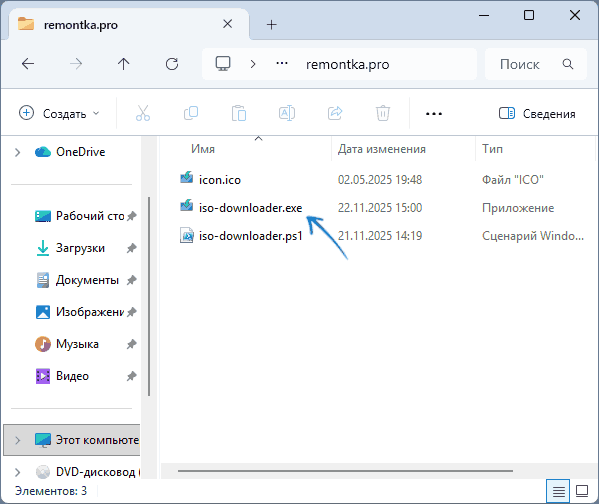
Task: Click the pin icon next to Загрузки
Action: point(131,248)
